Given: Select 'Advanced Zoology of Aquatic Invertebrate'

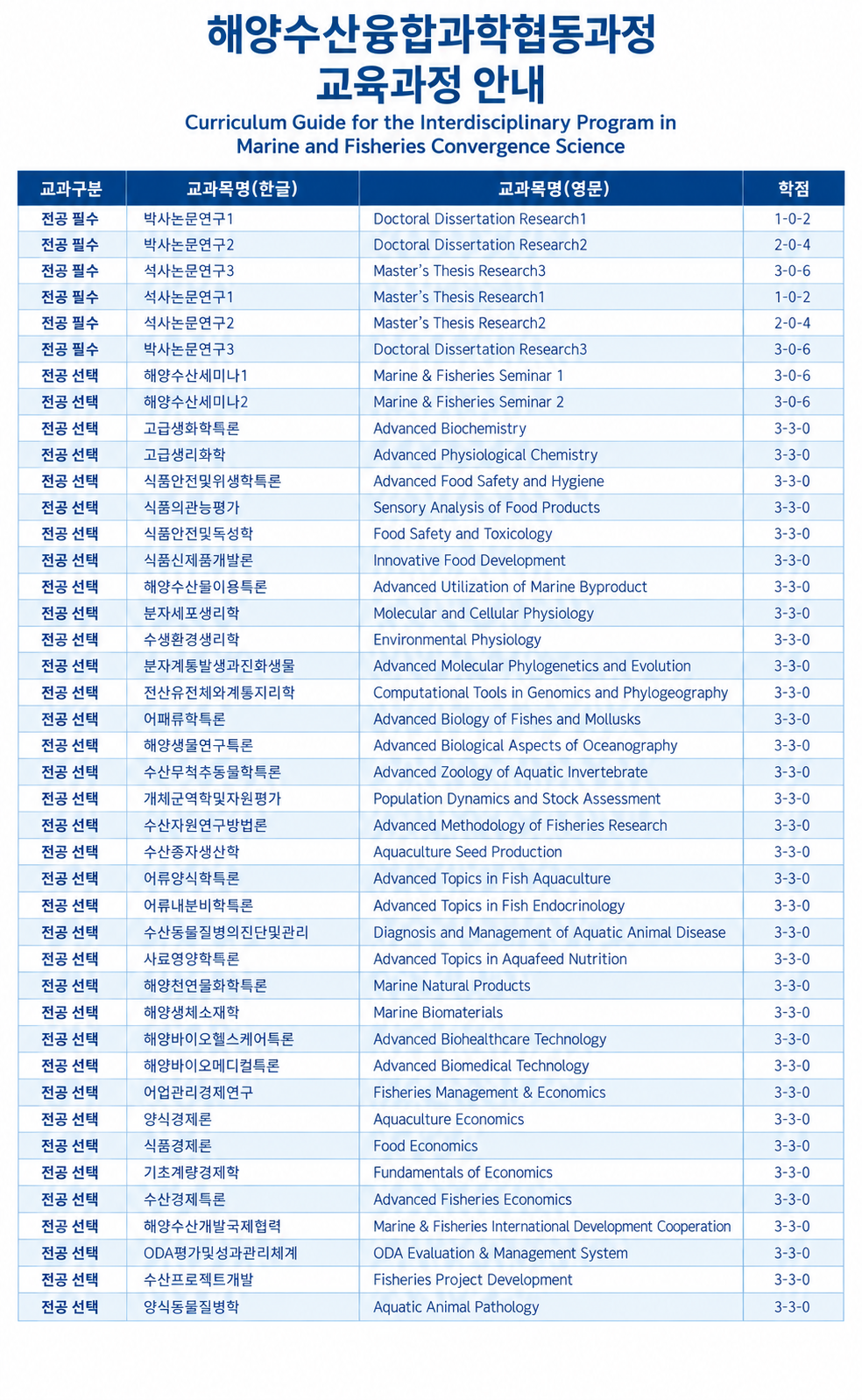Looking at the screenshot, I should click(x=511, y=772).
